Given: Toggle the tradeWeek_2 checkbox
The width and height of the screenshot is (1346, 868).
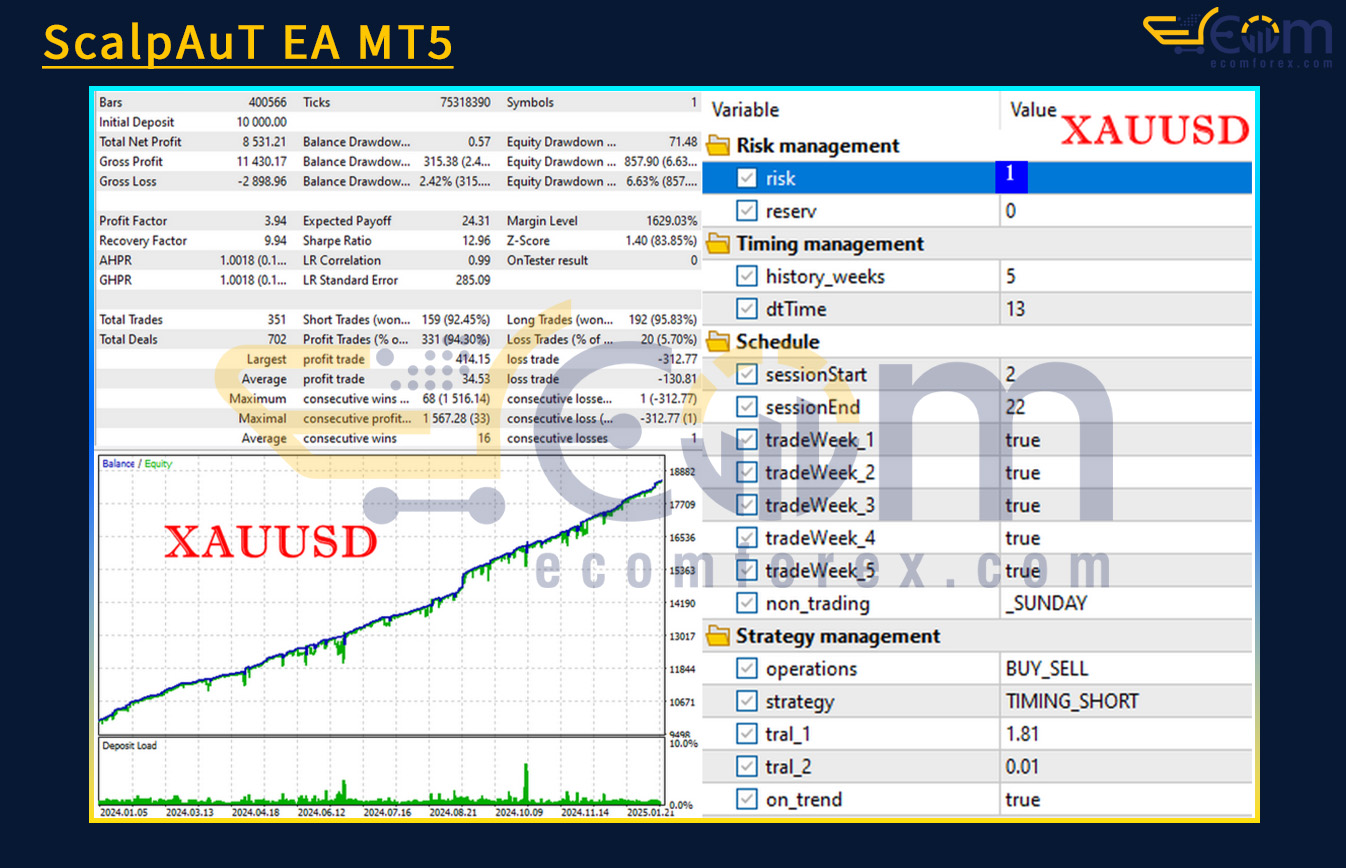Looking at the screenshot, I should [x=747, y=473].
